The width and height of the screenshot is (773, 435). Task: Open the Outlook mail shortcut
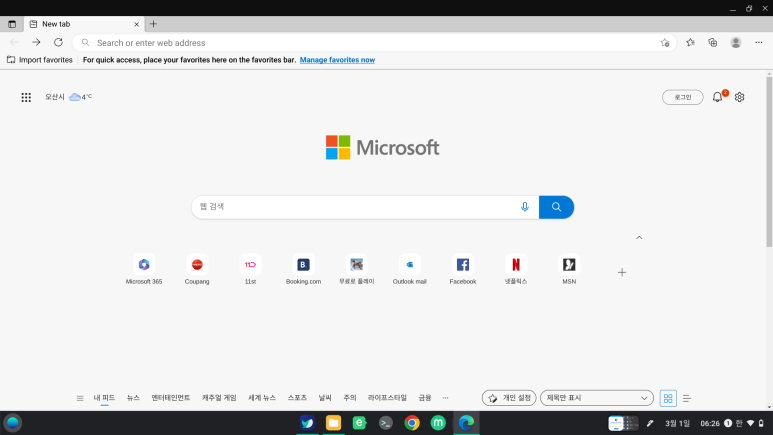410,269
